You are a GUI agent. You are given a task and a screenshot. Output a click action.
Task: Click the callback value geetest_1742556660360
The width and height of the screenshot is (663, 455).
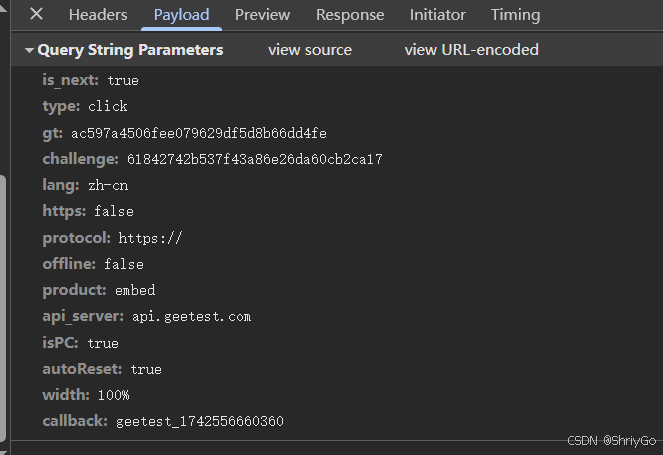click(199, 422)
